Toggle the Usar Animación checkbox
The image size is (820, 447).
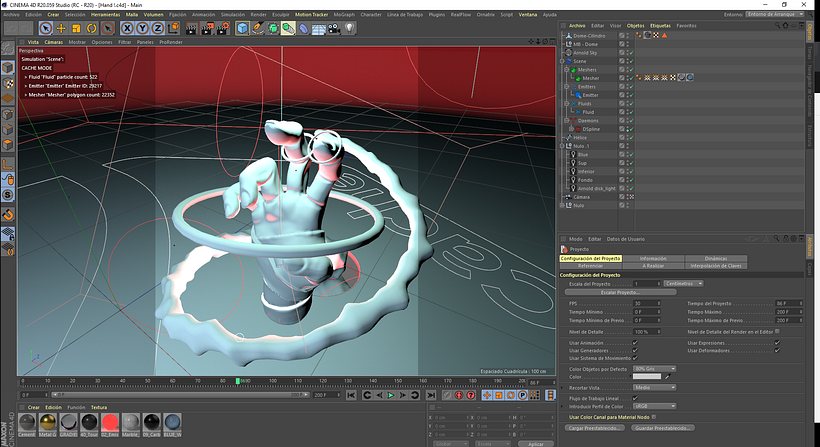636,342
